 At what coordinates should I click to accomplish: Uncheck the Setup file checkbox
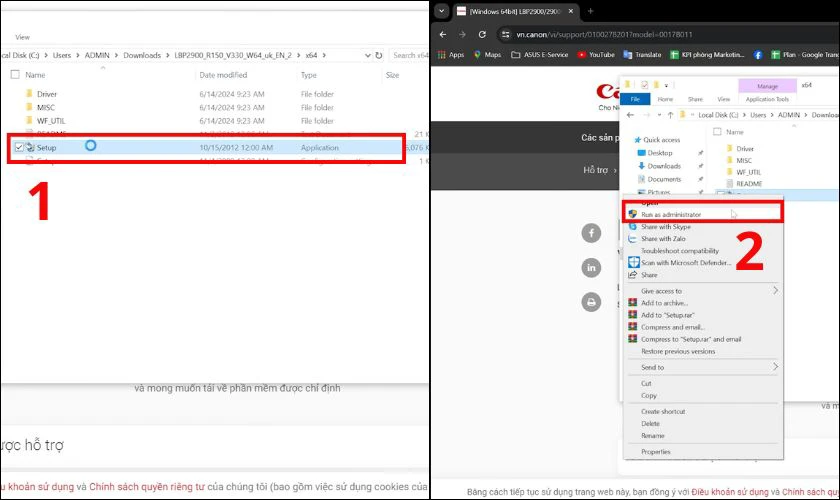tap(20, 146)
